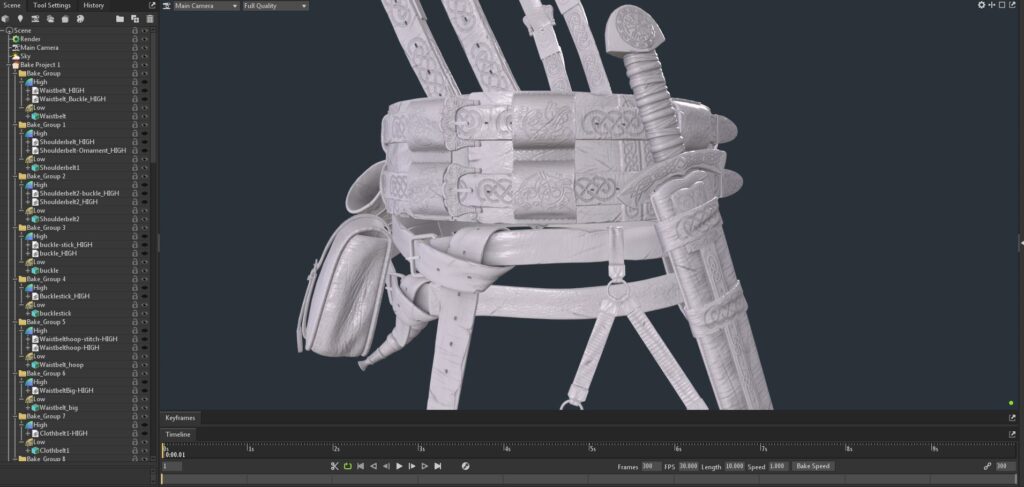This screenshot has width=1024, height=487.
Task: Pop out the Keyframes panel
Action: 1012,418
